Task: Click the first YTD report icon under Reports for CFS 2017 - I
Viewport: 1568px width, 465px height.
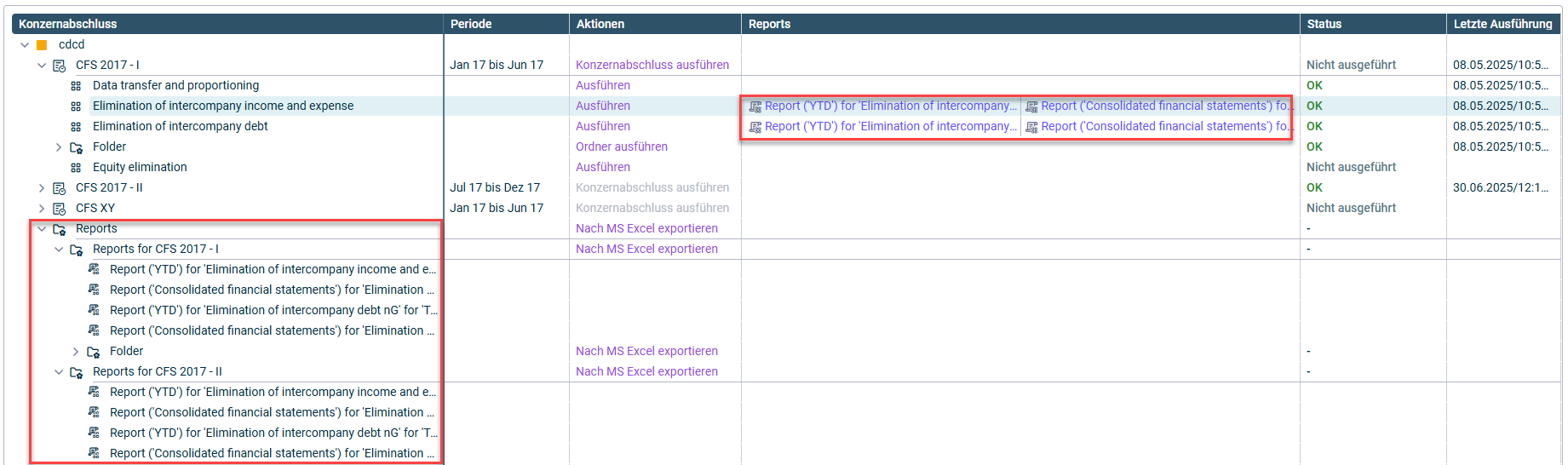Action: click(94, 269)
